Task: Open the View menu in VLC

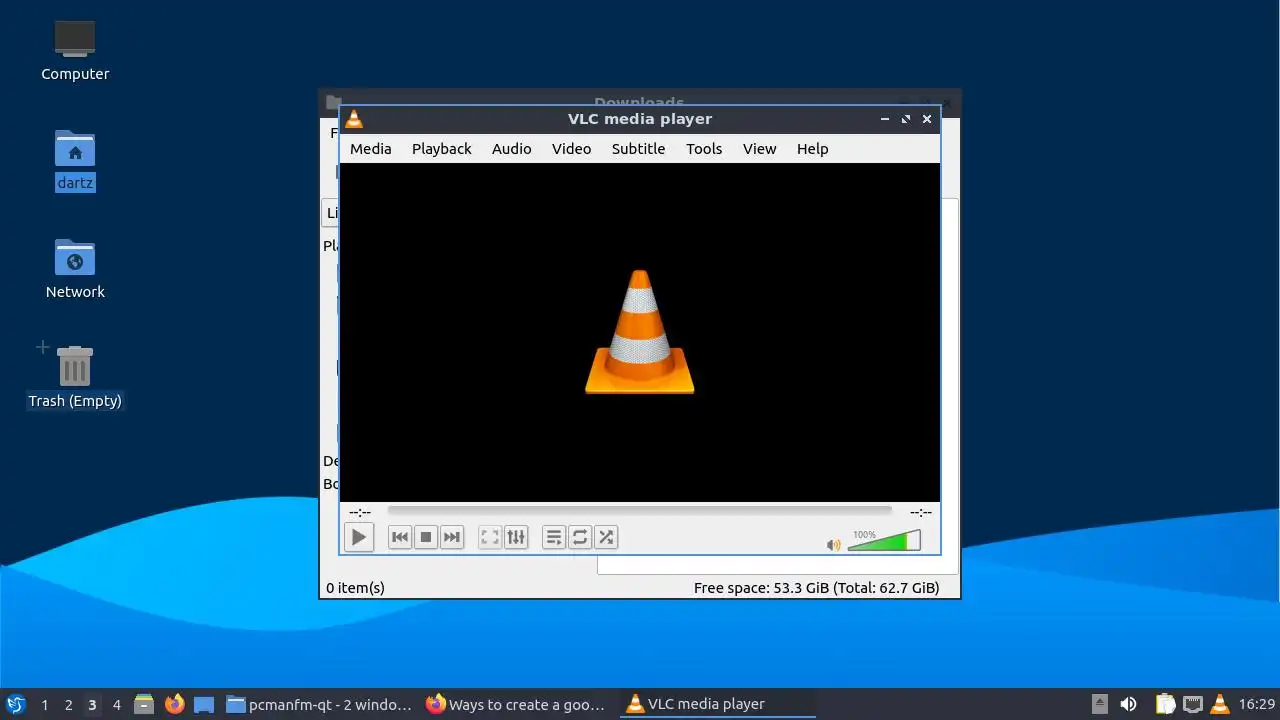Action: click(759, 148)
